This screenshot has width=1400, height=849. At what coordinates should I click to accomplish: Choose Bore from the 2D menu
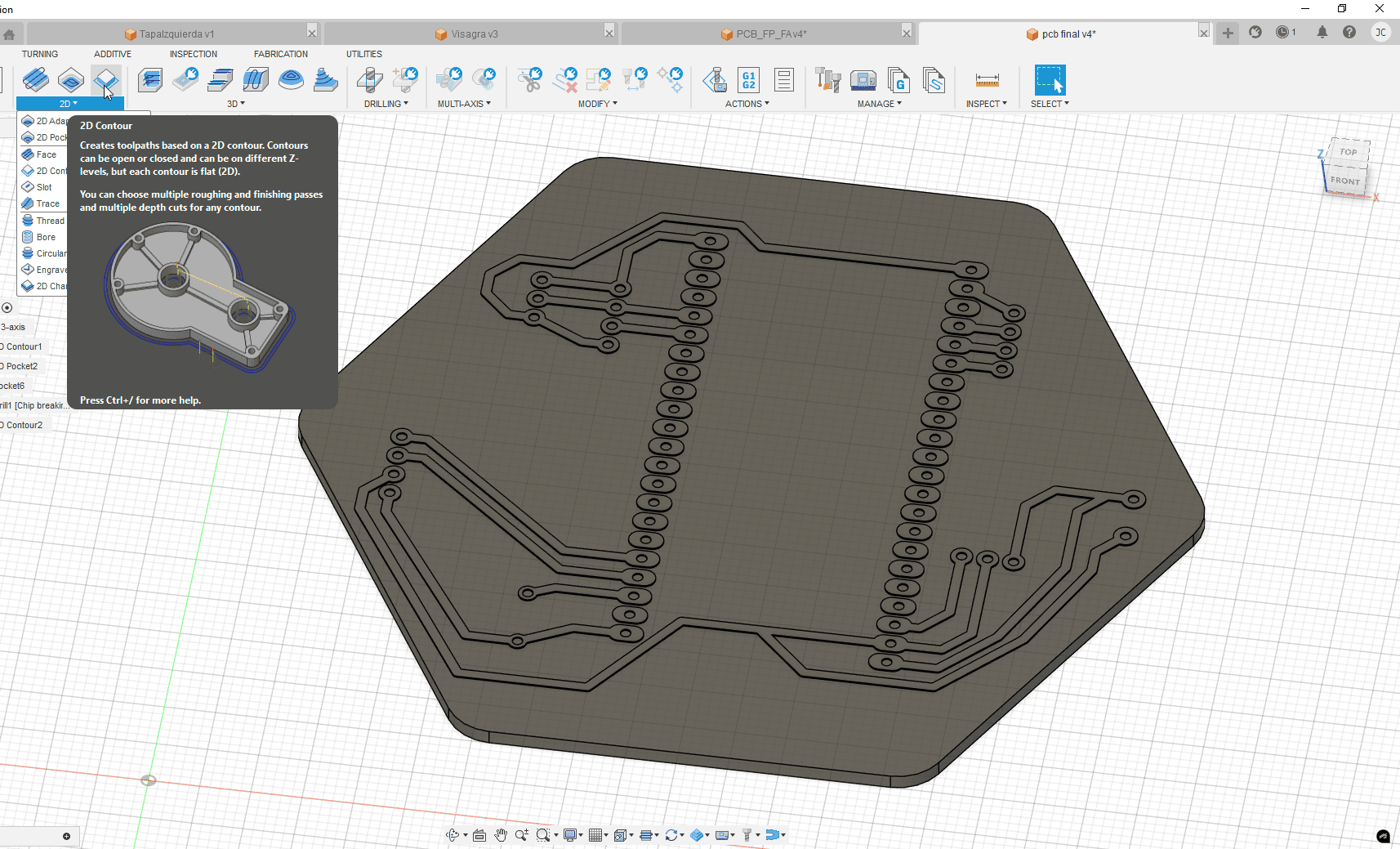point(47,237)
